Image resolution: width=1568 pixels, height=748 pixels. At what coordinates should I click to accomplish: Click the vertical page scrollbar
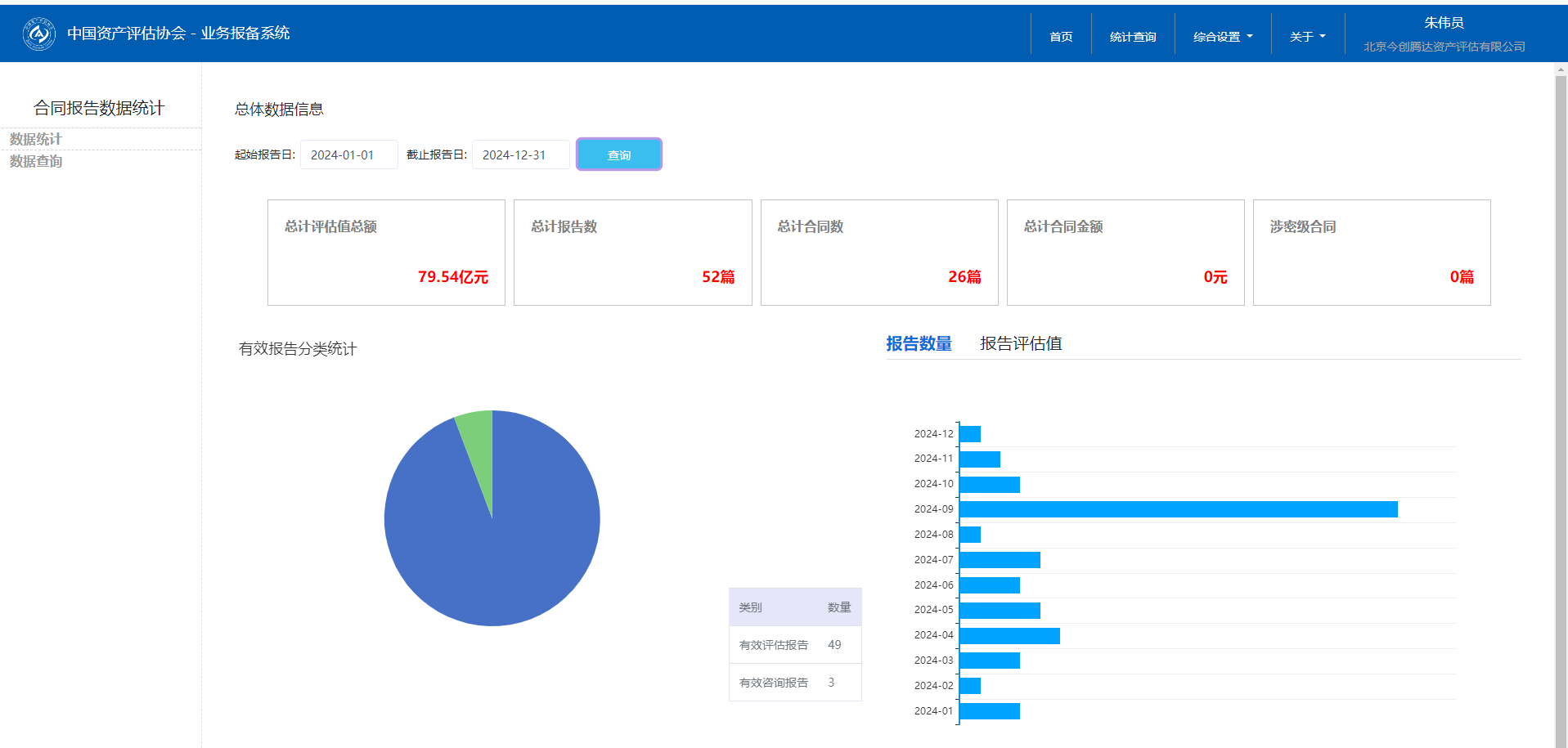(1561, 409)
